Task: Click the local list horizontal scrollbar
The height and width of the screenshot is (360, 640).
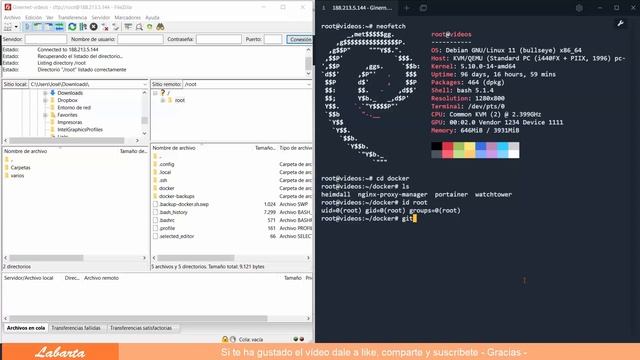Action: coord(46,258)
